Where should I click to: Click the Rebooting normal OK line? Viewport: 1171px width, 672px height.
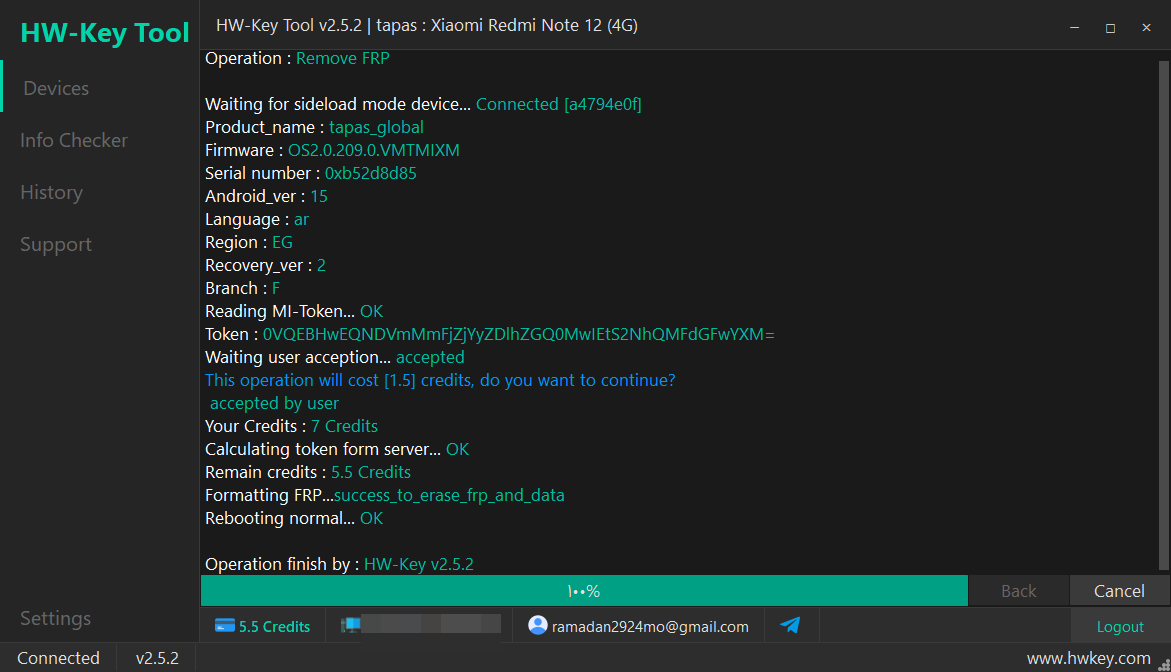tap(294, 518)
